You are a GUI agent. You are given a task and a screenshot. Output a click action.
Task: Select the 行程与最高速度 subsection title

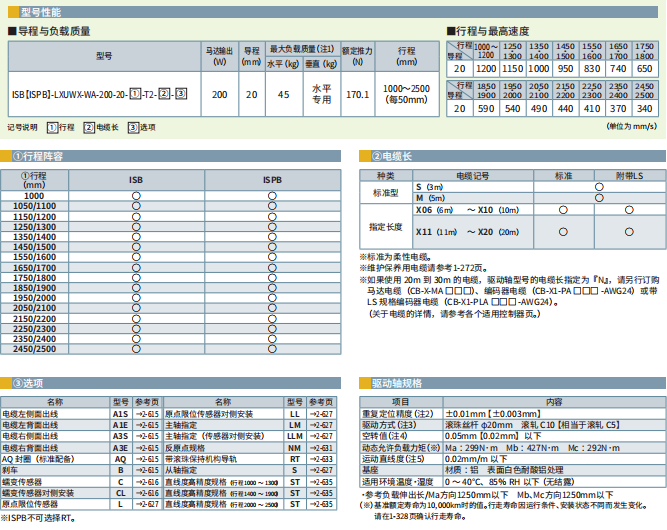488,31
